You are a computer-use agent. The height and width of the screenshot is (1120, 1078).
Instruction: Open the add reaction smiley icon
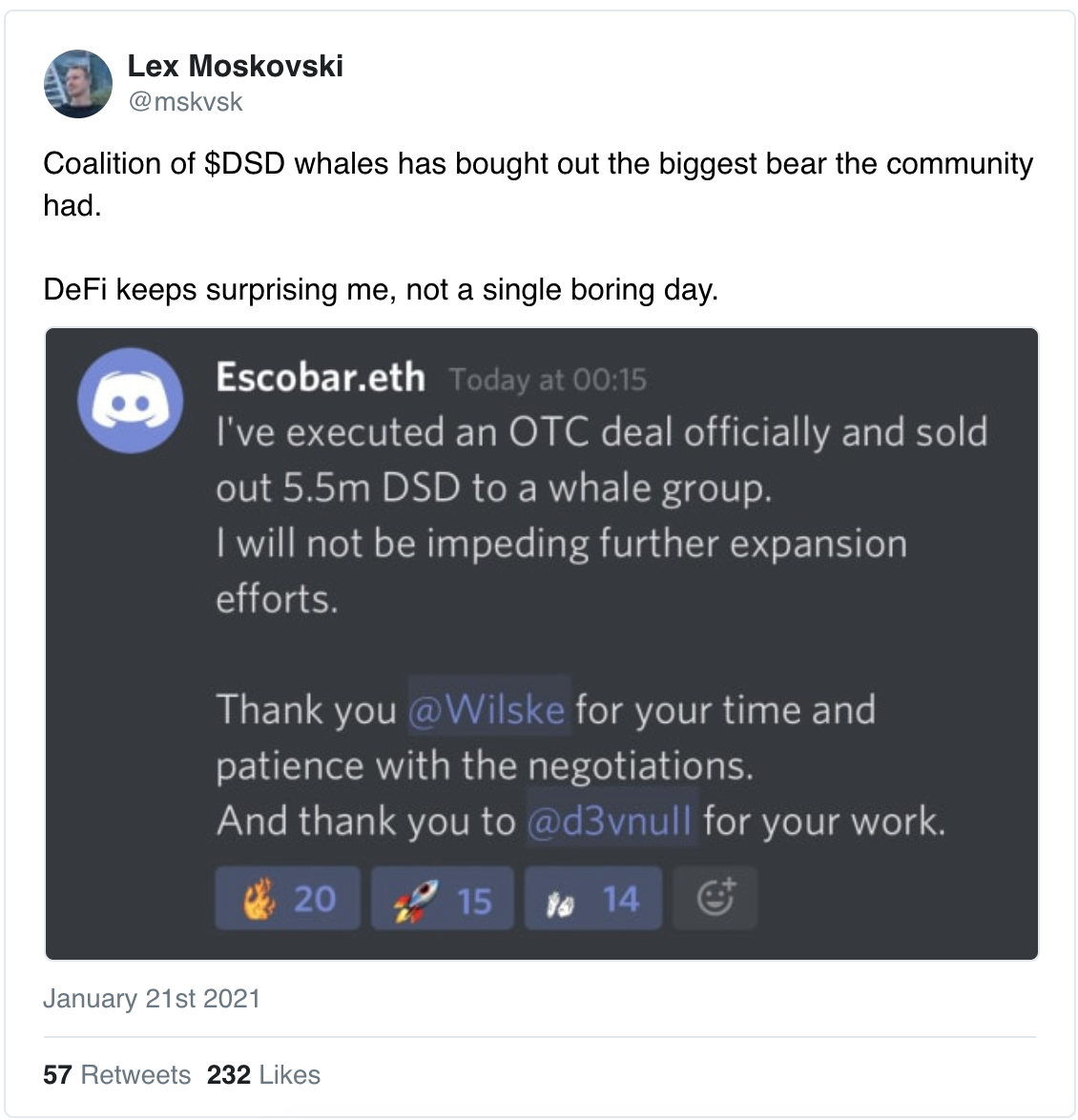click(715, 898)
